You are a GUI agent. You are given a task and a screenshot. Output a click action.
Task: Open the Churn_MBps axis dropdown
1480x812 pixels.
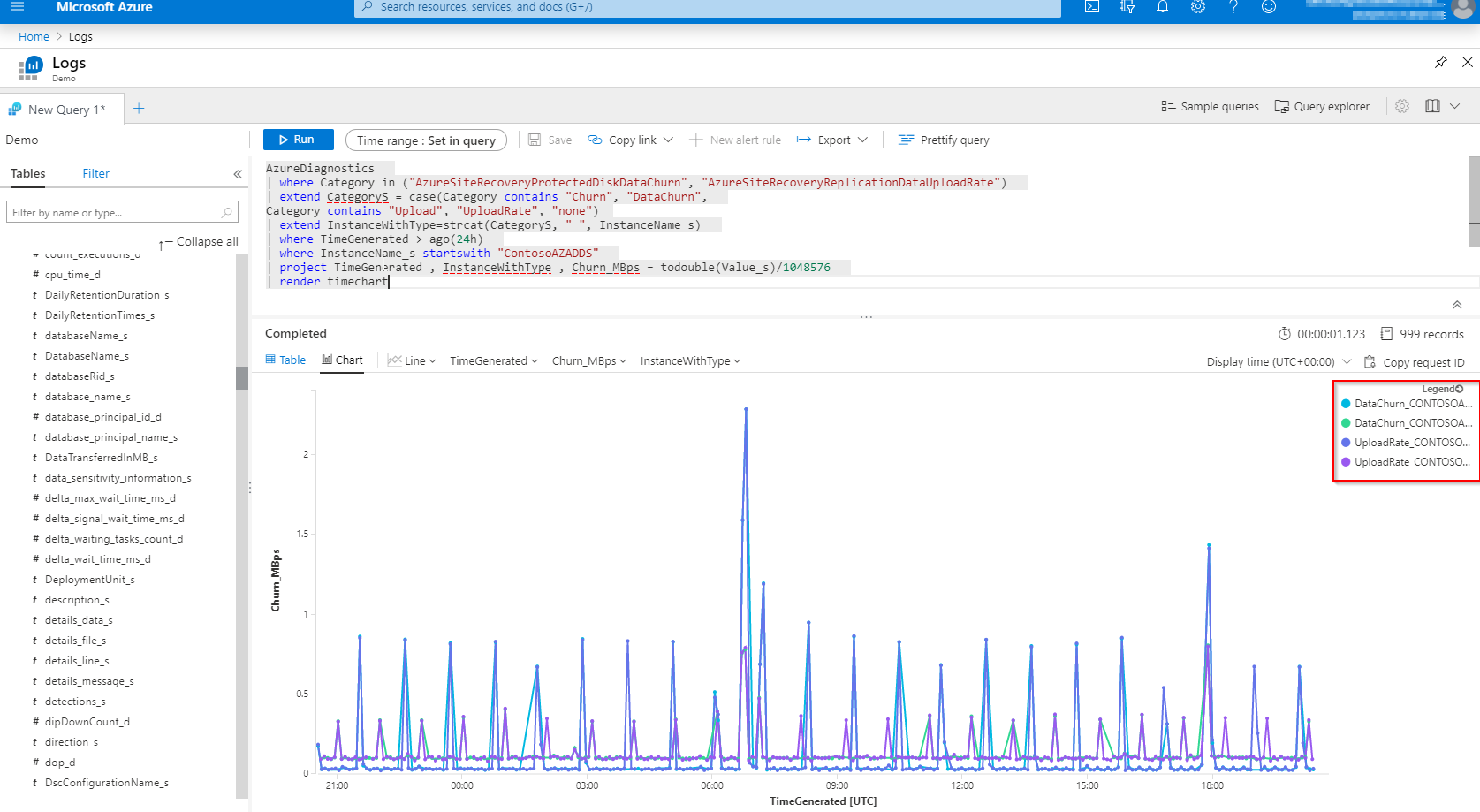point(589,360)
